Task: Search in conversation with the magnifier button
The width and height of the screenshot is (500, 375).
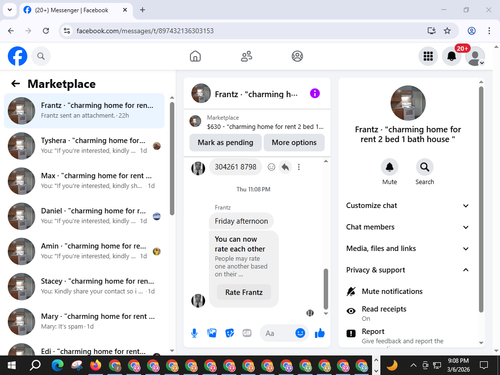Action: click(x=424, y=167)
